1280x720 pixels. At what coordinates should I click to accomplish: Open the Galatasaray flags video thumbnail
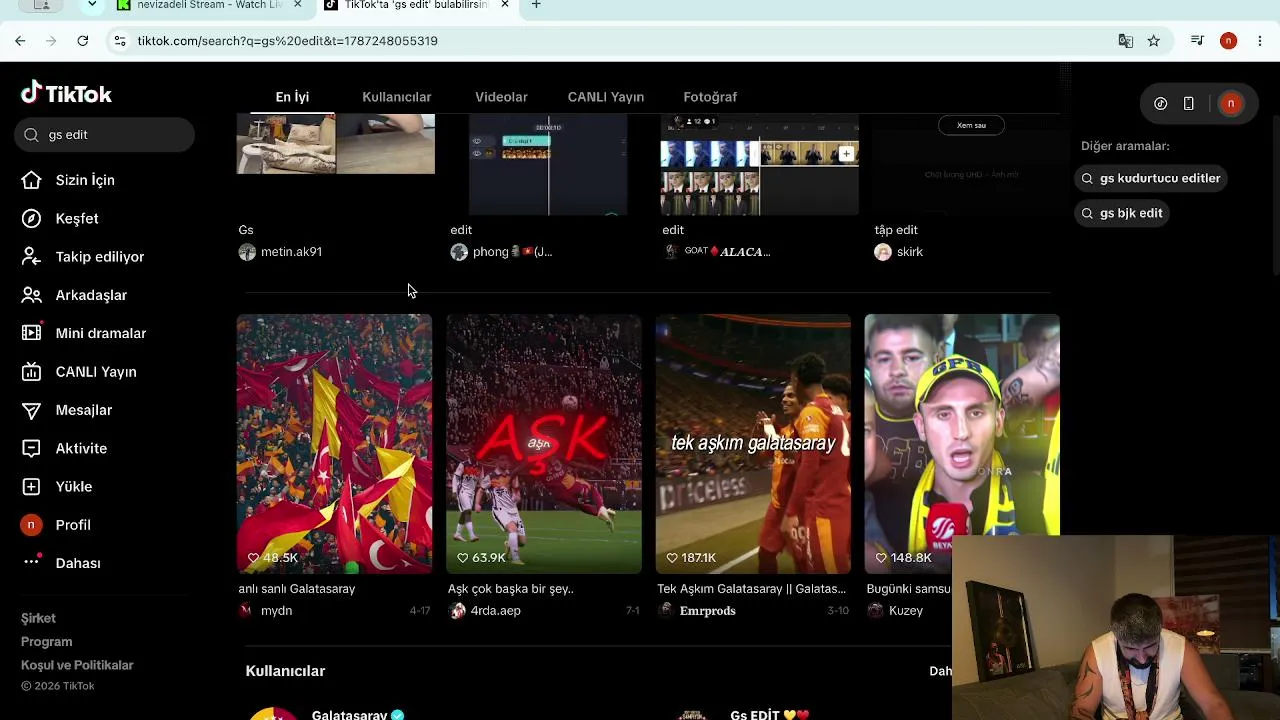[x=335, y=444]
